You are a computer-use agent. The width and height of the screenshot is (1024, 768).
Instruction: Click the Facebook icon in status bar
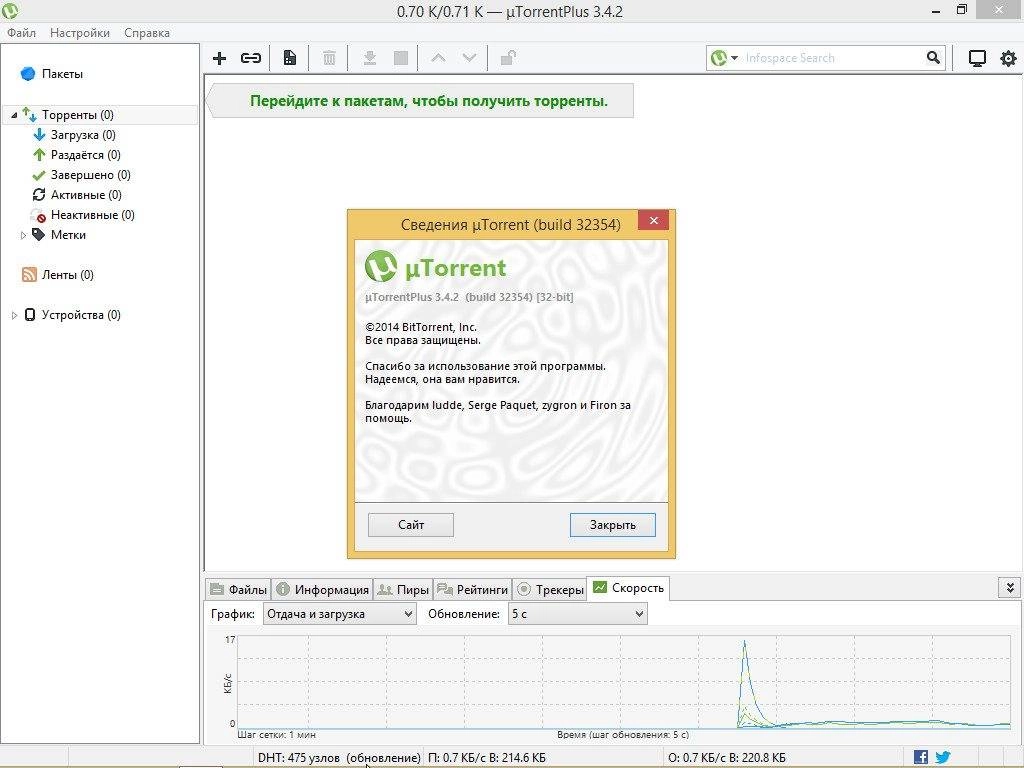(x=921, y=758)
